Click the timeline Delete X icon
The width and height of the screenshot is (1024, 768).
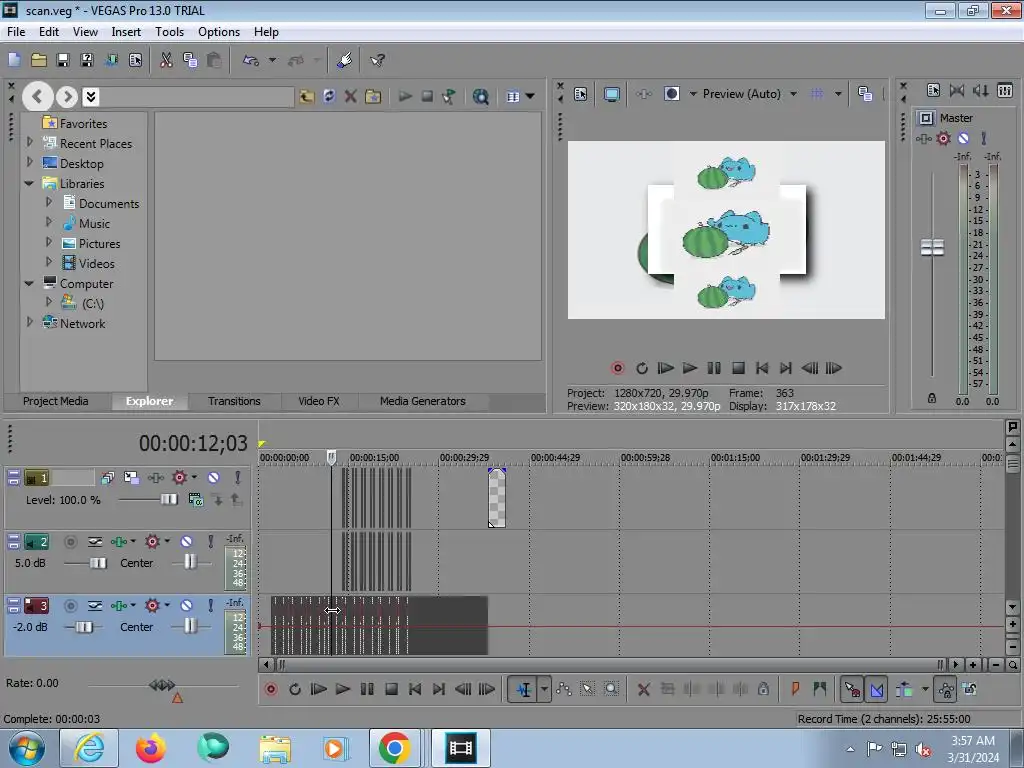coord(643,689)
